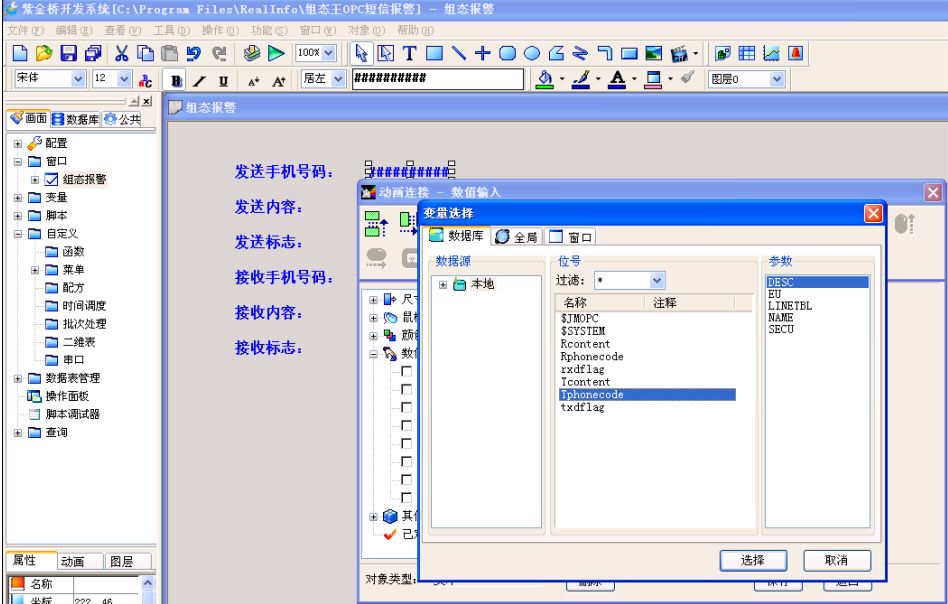Viewport: 948px width, 604px height.
Task: Click the Save icon in the toolbar
Action: pyautogui.click(x=69, y=53)
